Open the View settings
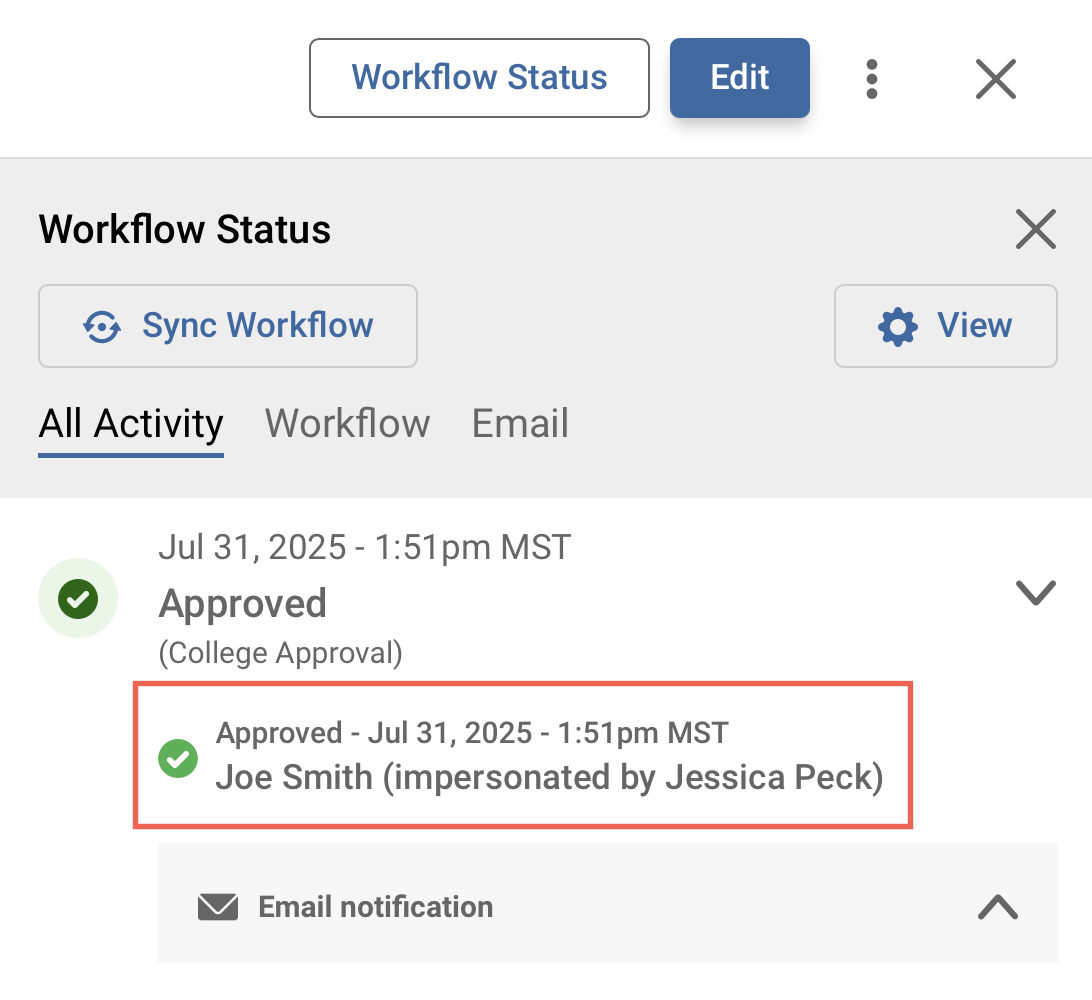Image resolution: width=1092 pixels, height=1000 pixels. 945,326
